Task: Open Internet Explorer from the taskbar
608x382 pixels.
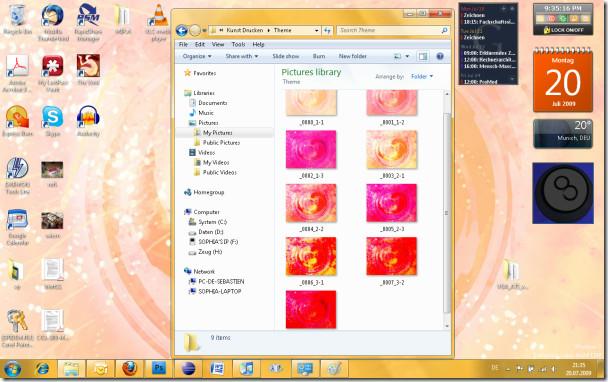Action: click(42, 368)
